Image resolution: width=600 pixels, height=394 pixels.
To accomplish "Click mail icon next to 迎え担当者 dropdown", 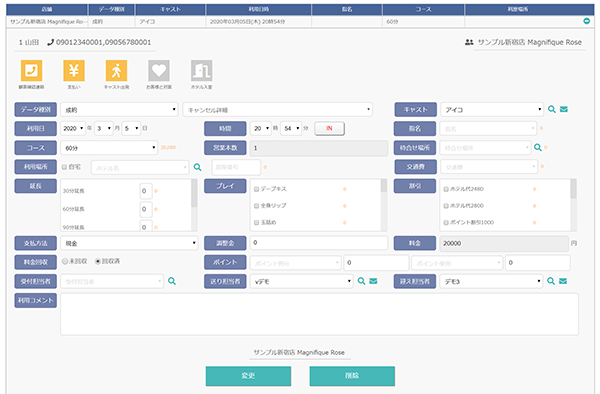I will click(x=563, y=281).
